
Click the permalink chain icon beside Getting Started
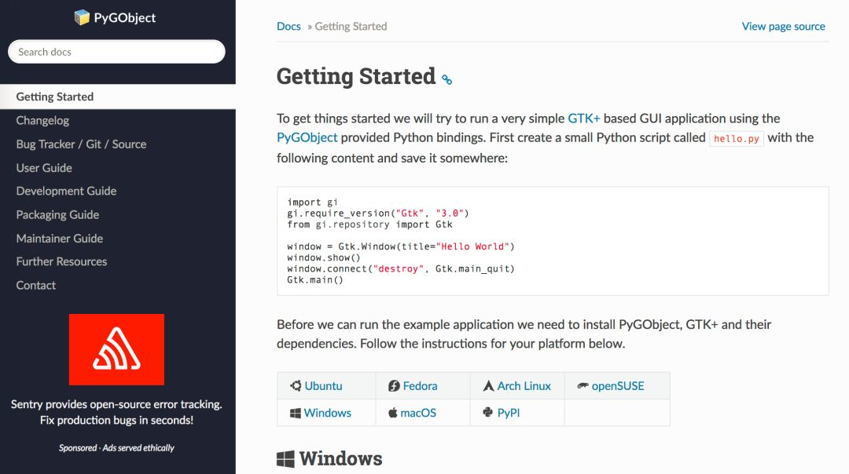pos(447,80)
